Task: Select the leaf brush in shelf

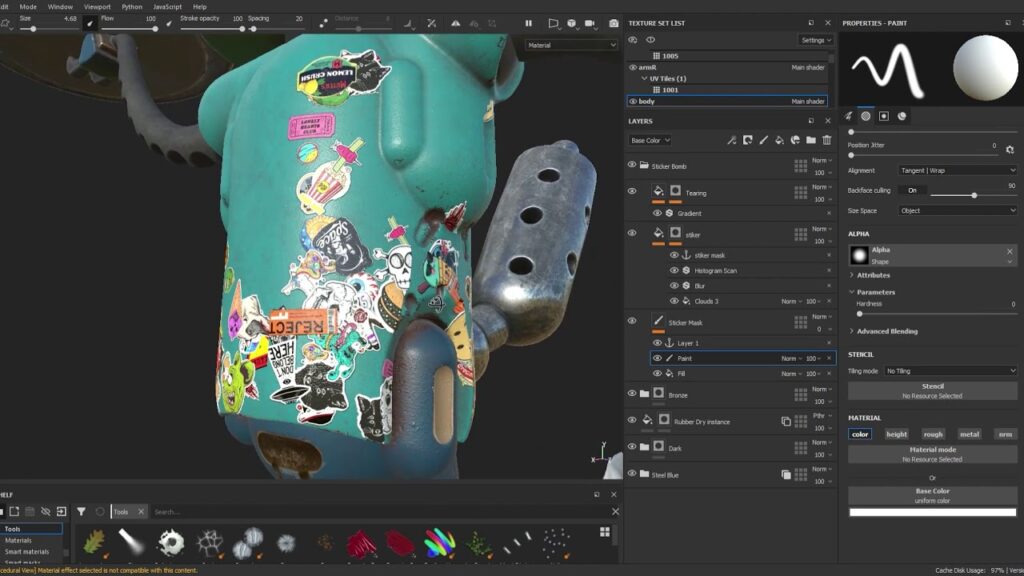Action: click(x=95, y=542)
